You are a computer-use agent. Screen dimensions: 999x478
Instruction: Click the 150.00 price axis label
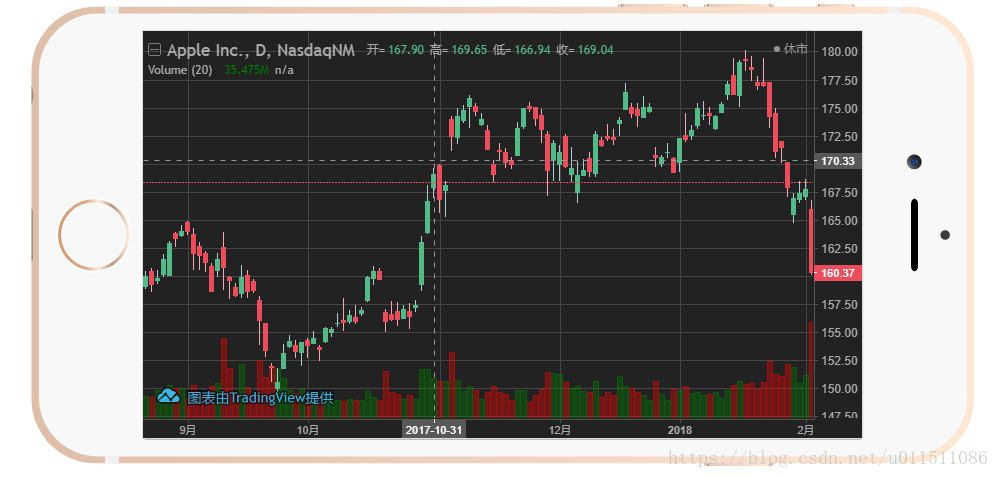point(839,388)
